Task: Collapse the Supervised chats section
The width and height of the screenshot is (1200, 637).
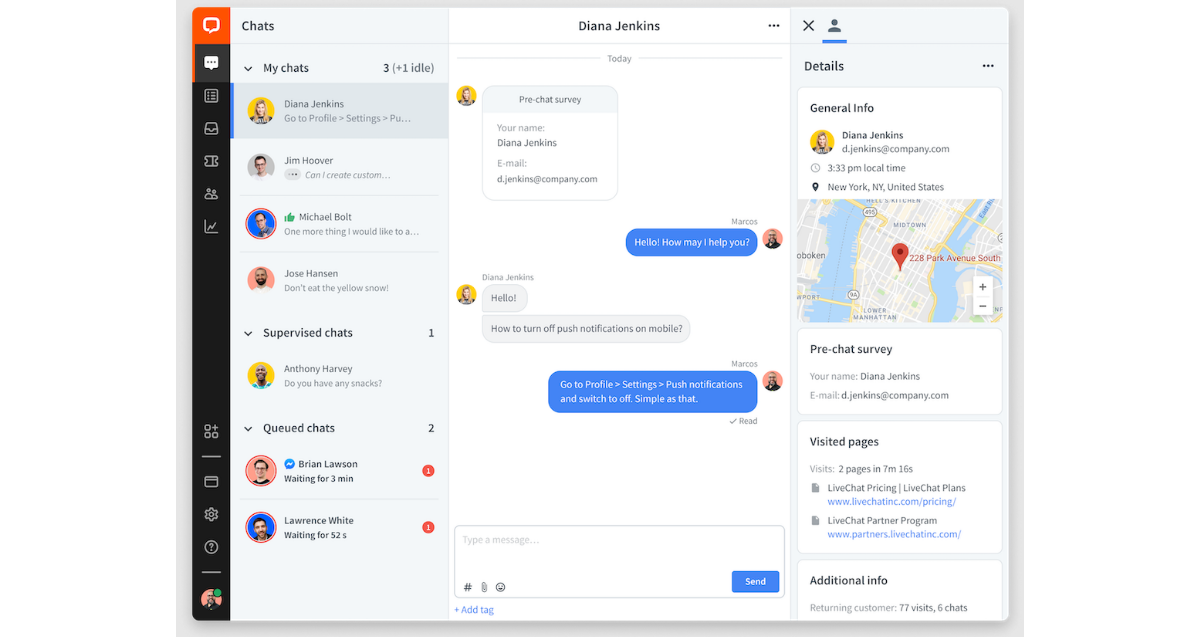Action: tap(248, 333)
